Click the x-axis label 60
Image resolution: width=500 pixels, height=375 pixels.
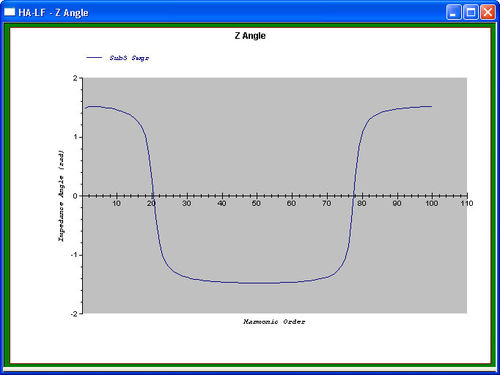(x=292, y=203)
